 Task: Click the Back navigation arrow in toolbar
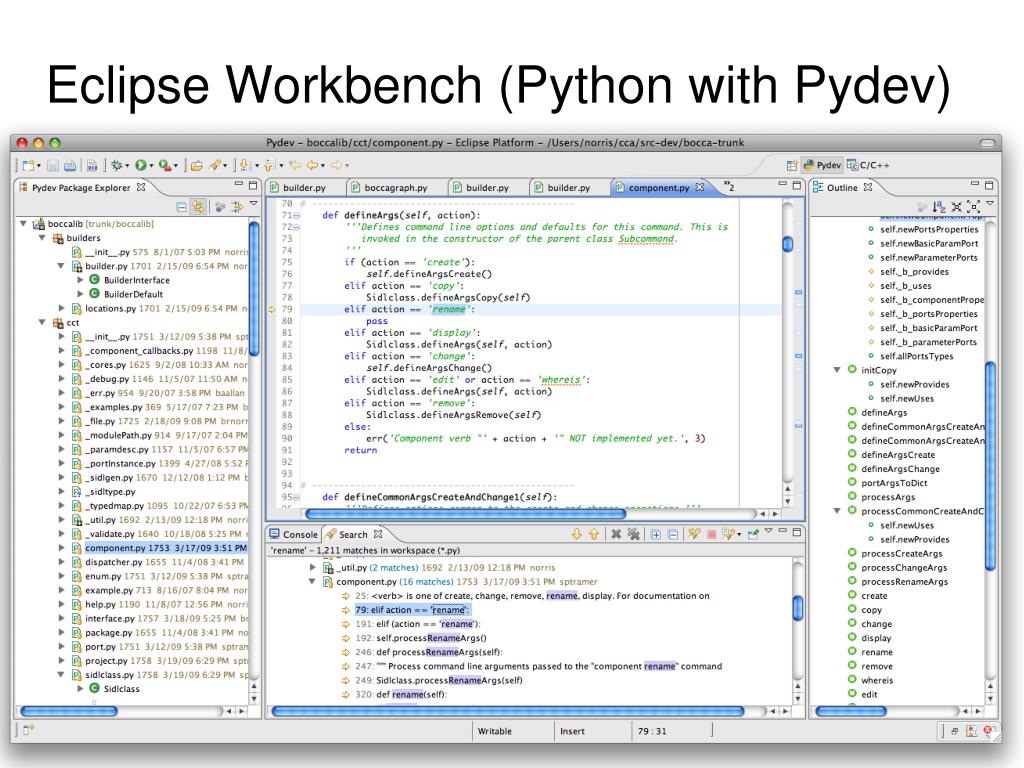click(x=313, y=165)
